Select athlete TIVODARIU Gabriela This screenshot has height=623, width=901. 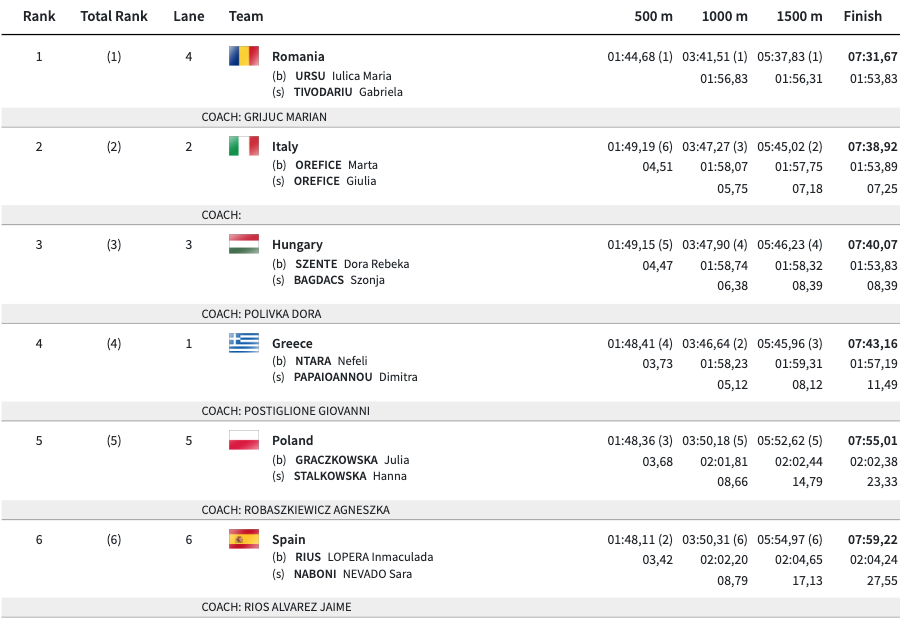(x=348, y=92)
